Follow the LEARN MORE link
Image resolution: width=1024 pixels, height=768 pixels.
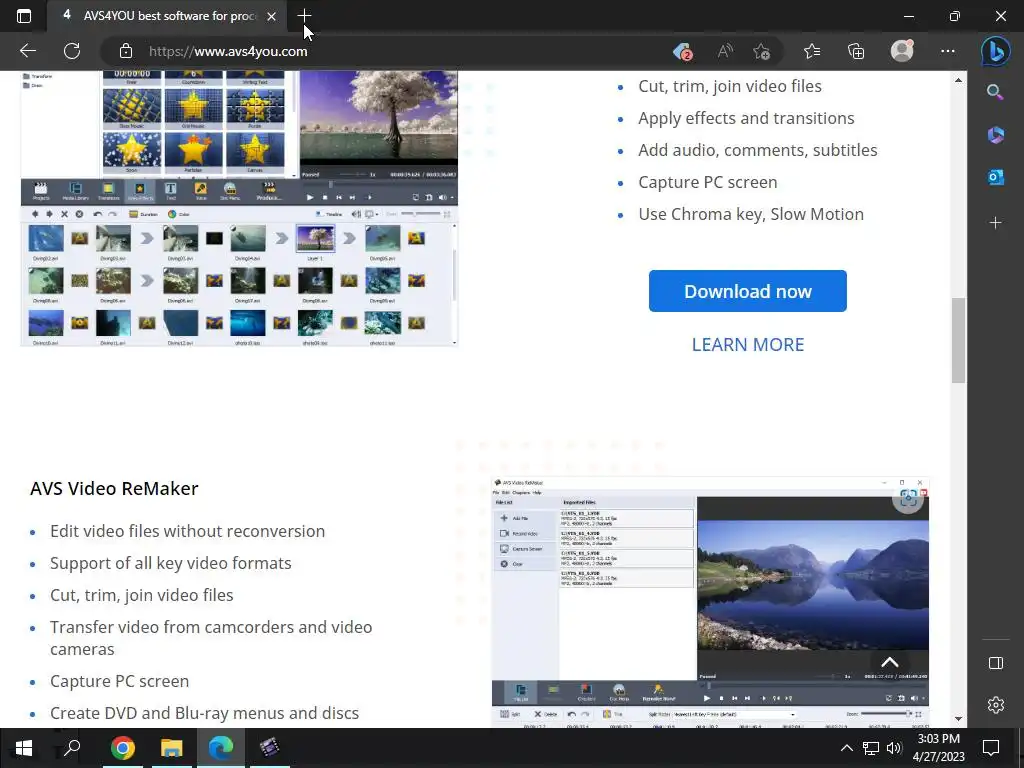click(748, 344)
